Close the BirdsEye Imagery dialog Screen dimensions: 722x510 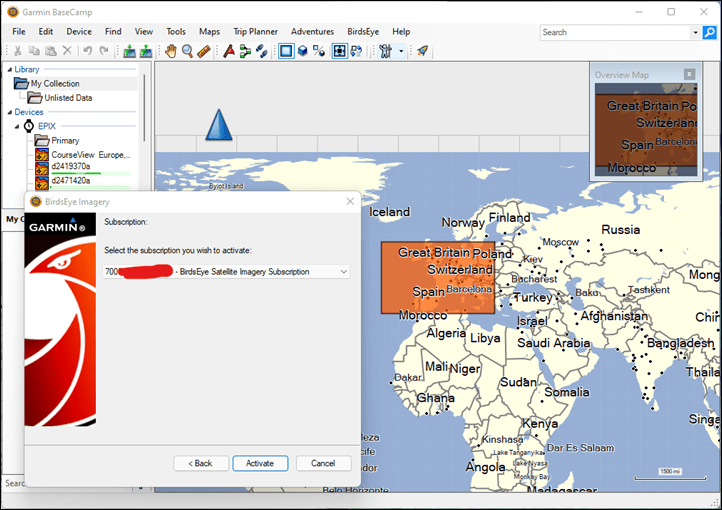tap(350, 202)
